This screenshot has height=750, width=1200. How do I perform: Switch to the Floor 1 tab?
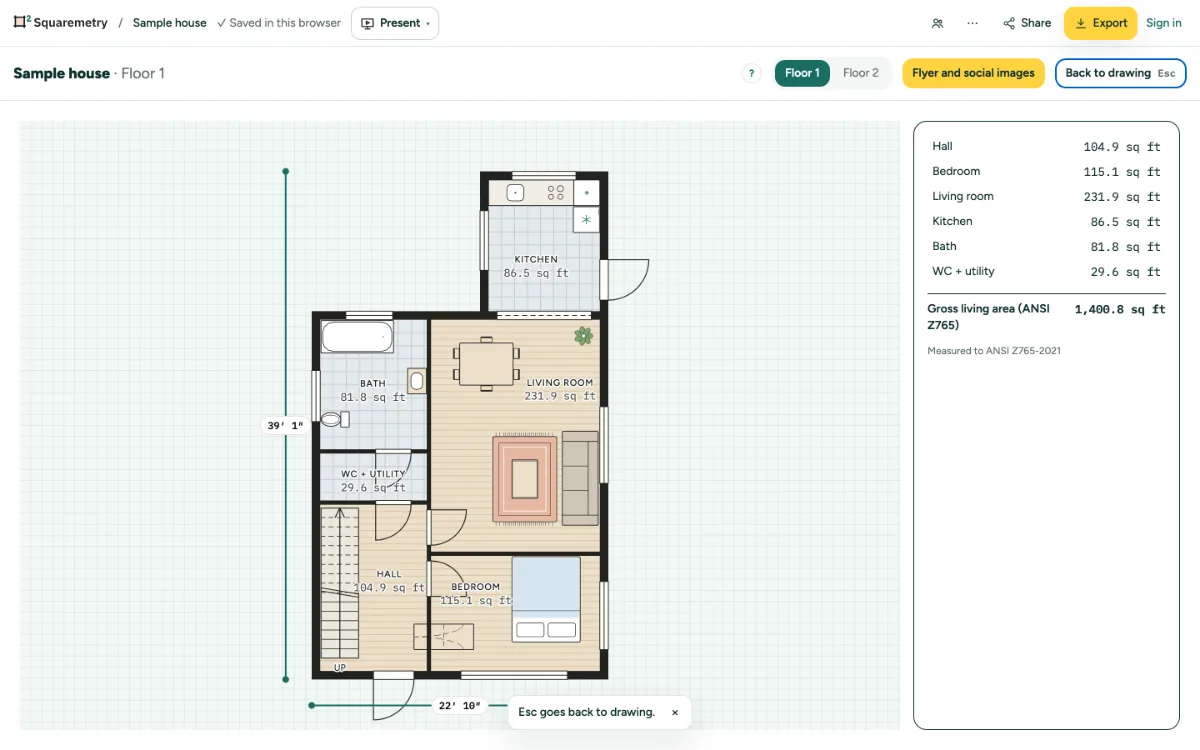click(802, 73)
